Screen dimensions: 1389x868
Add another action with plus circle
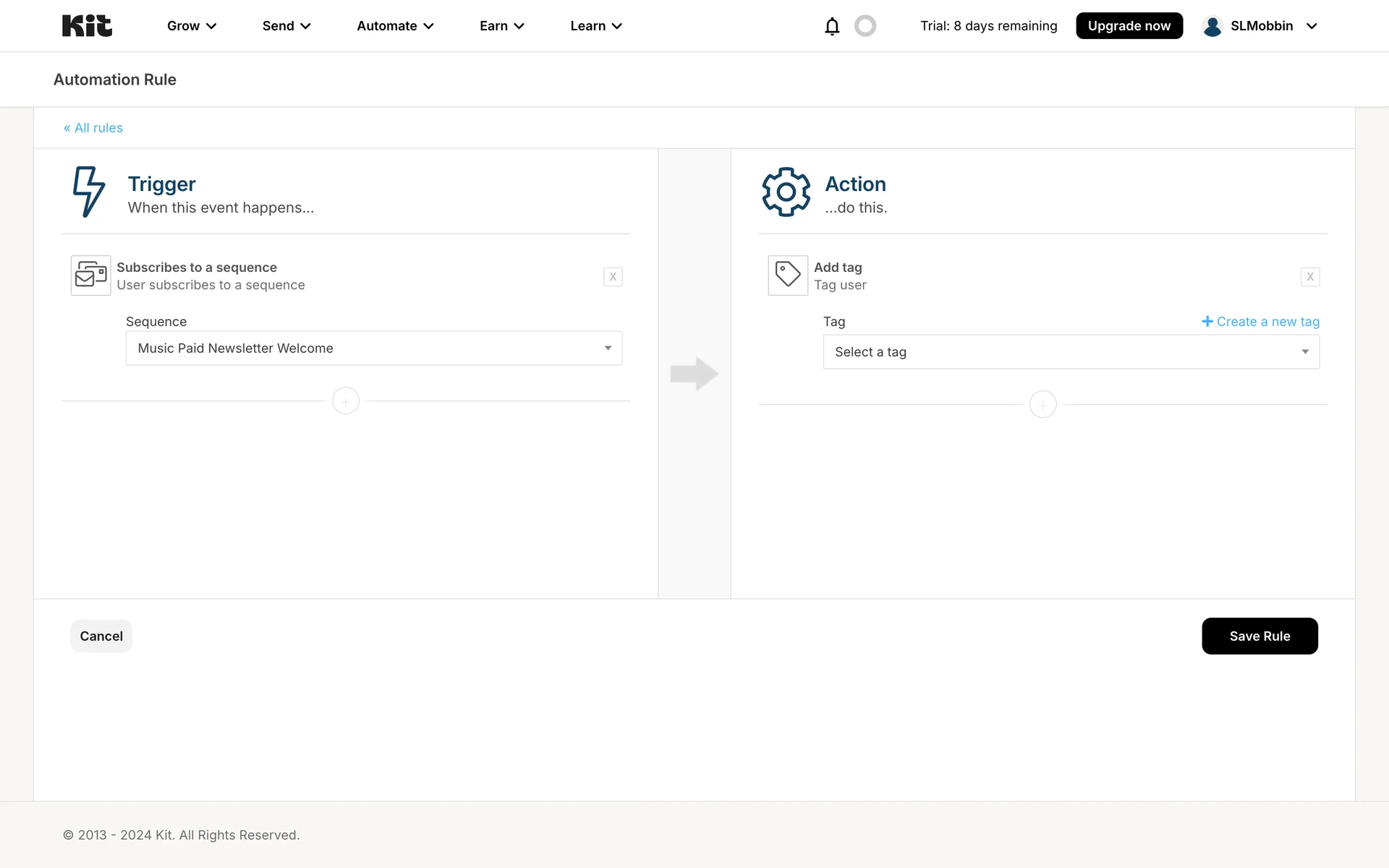click(x=1042, y=404)
